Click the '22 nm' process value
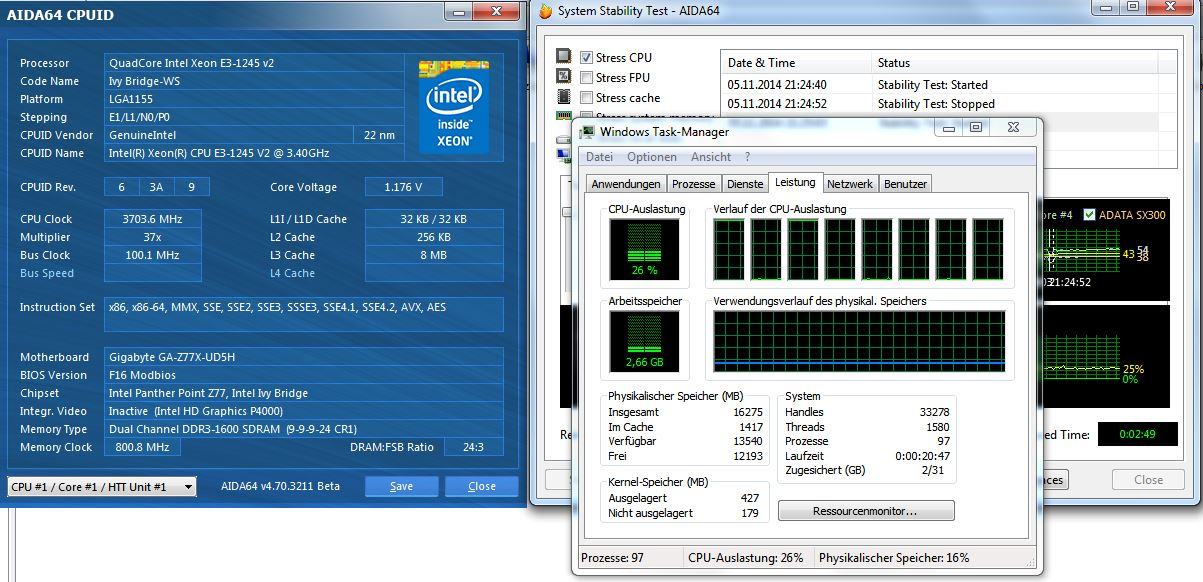 pyautogui.click(x=379, y=135)
